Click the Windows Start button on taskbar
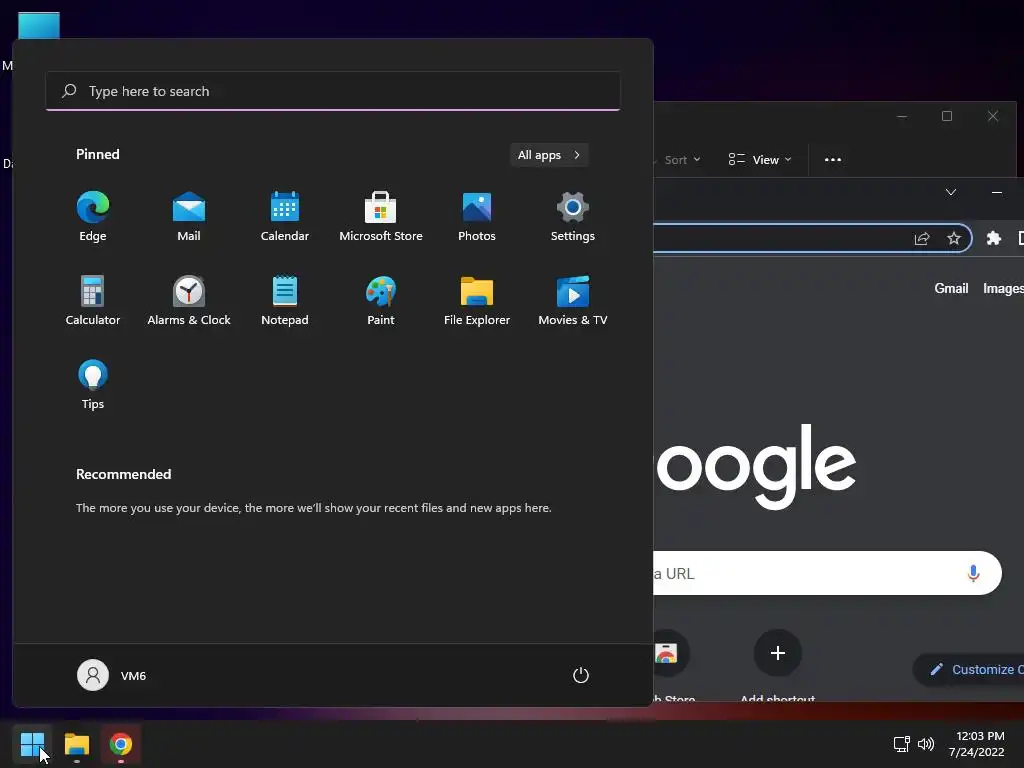Viewport: 1024px width, 768px height. [32, 744]
